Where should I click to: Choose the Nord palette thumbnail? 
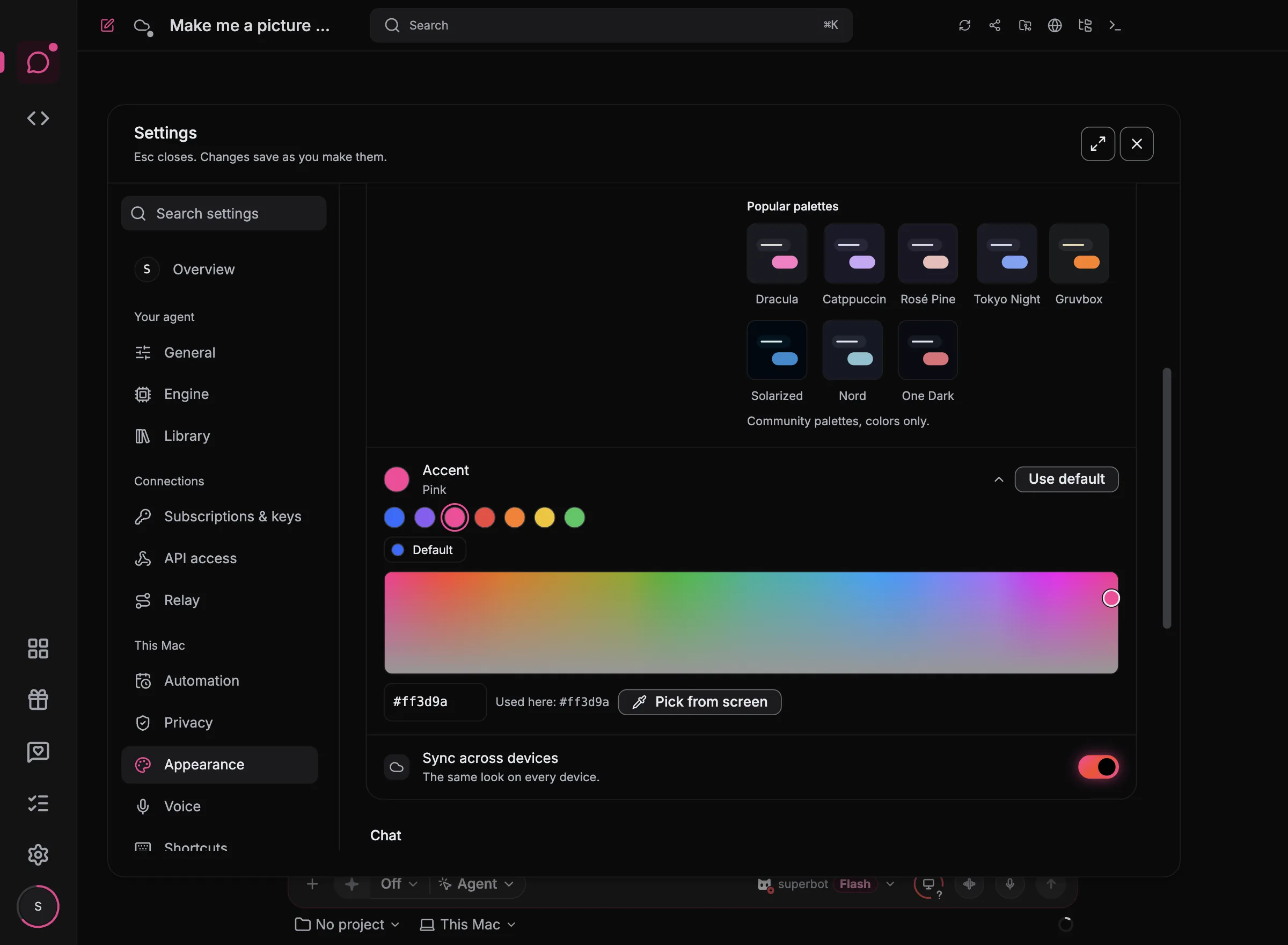(852, 350)
